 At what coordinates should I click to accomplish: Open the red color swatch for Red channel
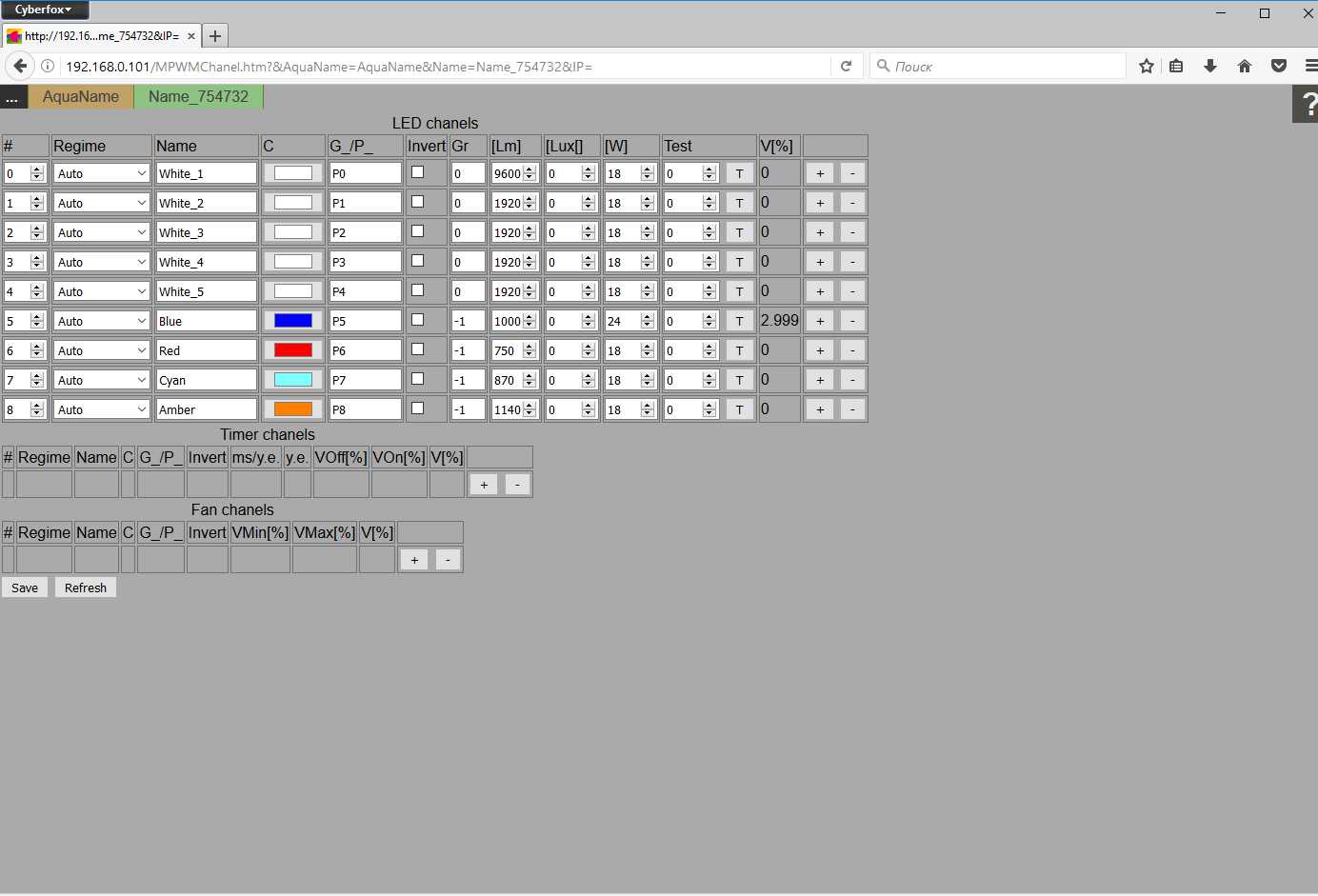point(293,350)
